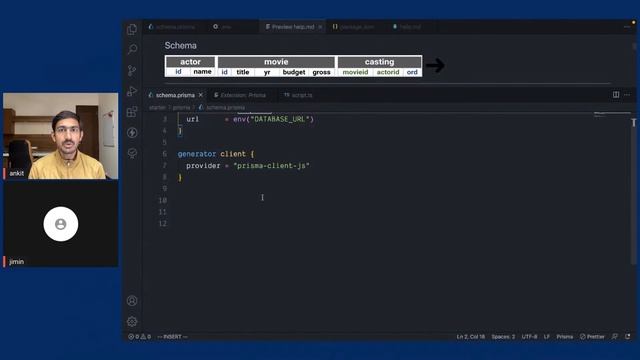Click the editor vertical scrollbar
The height and width of the screenshot is (360, 640).
[x=633, y=188]
